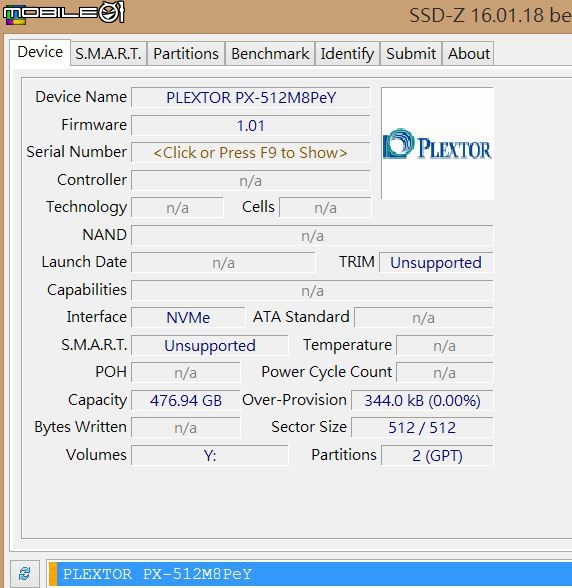The width and height of the screenshot is (572, 588).
Task: Reveal serial number via Click or Press F9
Action: tap(251, 153)
